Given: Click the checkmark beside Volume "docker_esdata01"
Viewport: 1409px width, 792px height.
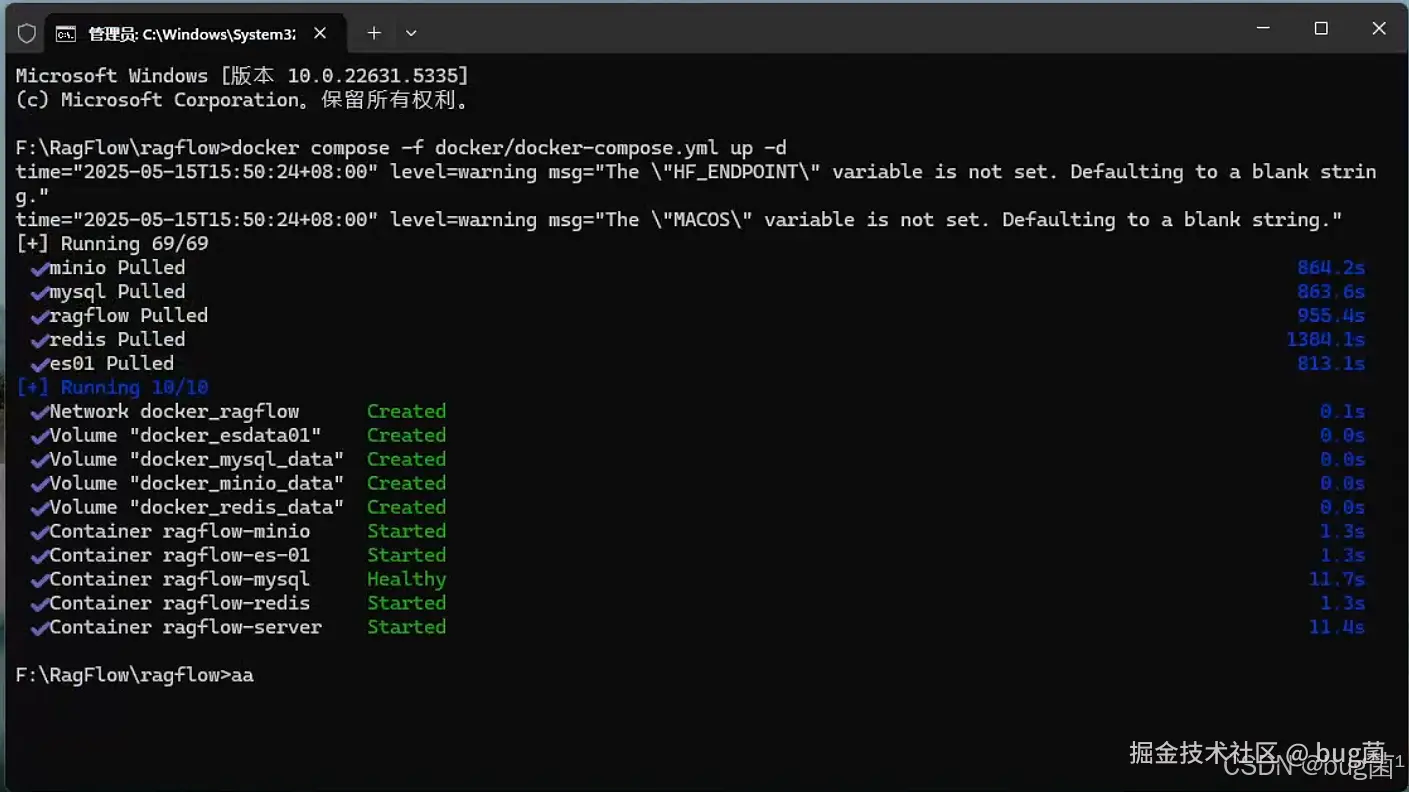Looking at the screenshot, I should (x=39, y=436).
